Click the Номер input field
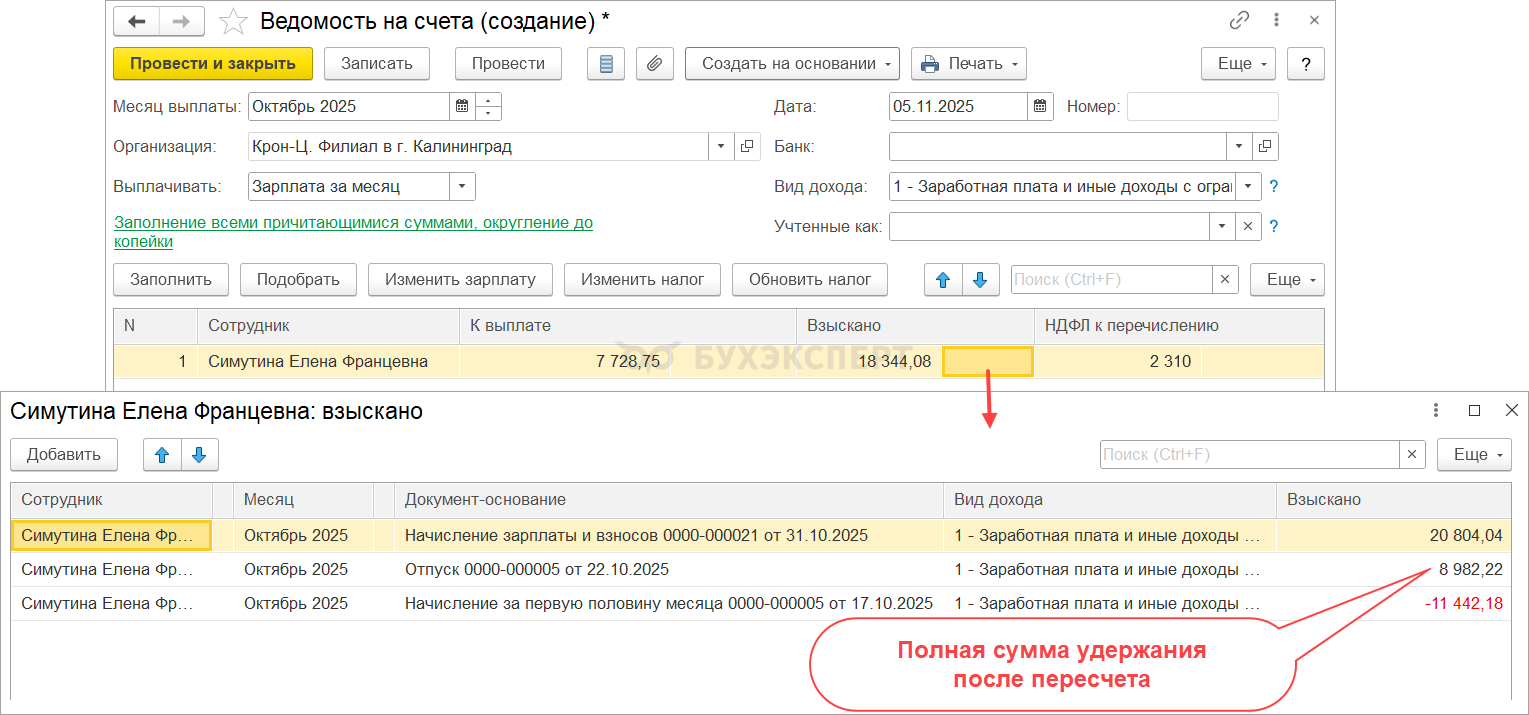The height and width of the screenshot is (715, 1529). click(1202, 106)
